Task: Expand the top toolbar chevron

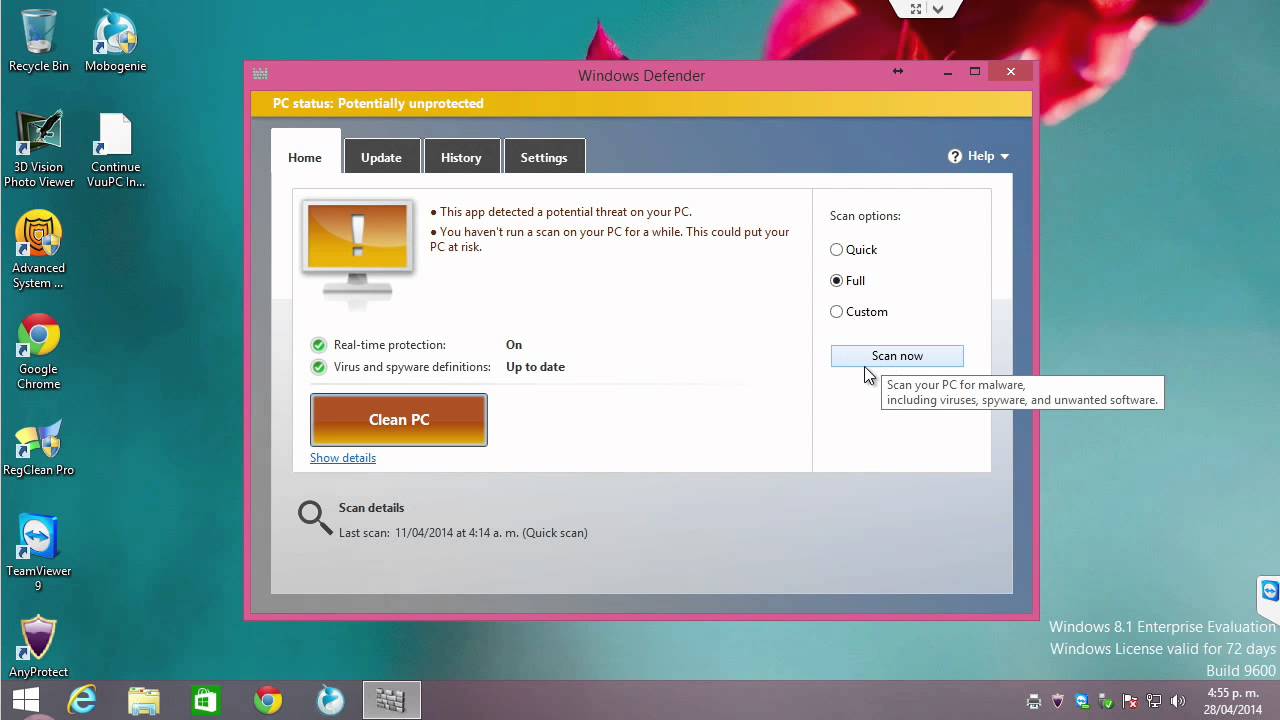Action: 938,9
